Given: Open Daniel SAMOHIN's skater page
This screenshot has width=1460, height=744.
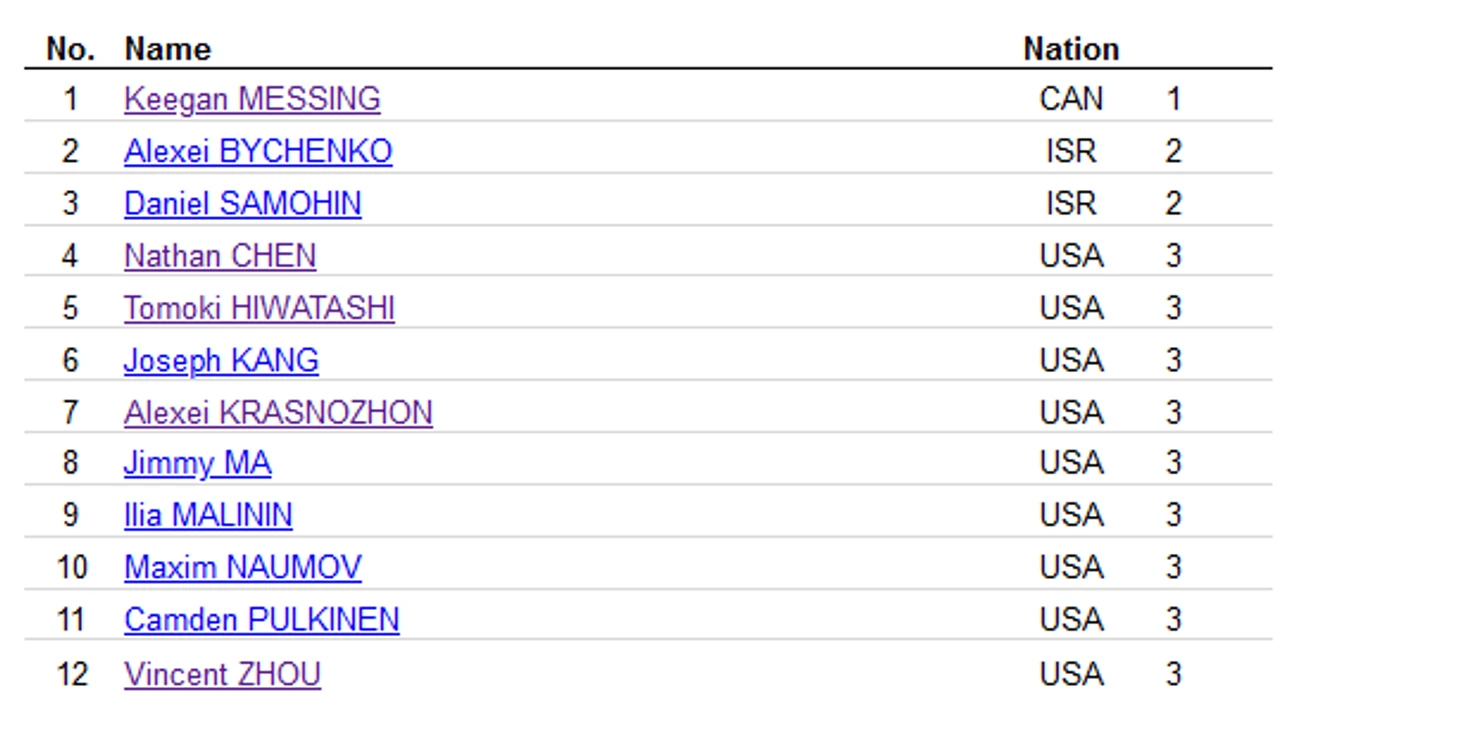Looking at the screenshot, I should click(242, 203).
